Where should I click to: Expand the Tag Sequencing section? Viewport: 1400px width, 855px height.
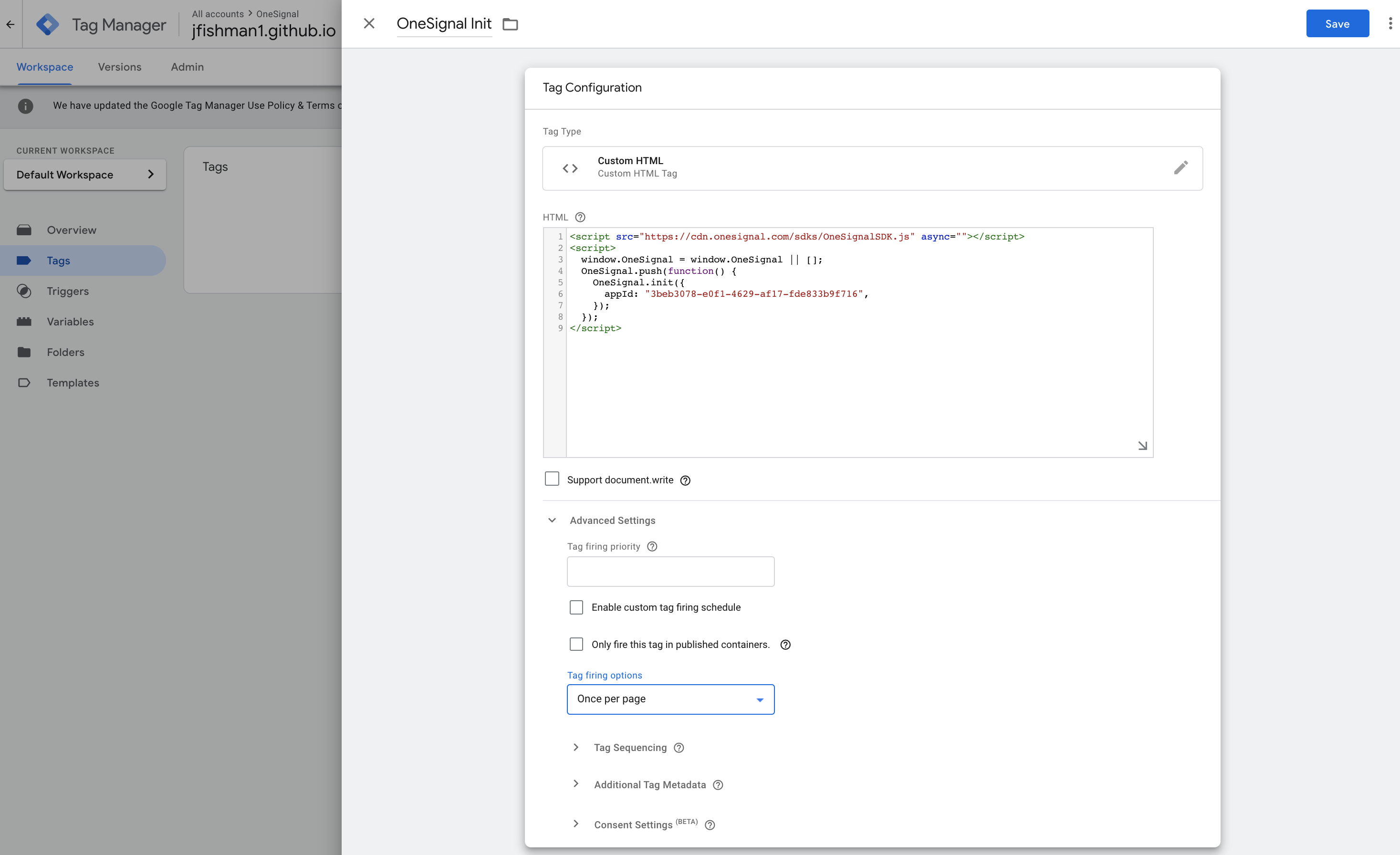575,748
